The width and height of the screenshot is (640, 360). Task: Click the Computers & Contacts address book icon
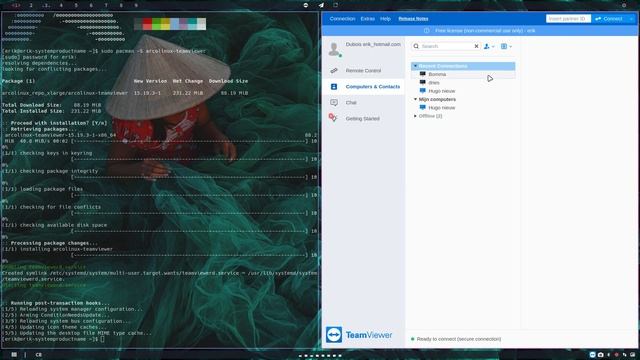pos(334,87)
